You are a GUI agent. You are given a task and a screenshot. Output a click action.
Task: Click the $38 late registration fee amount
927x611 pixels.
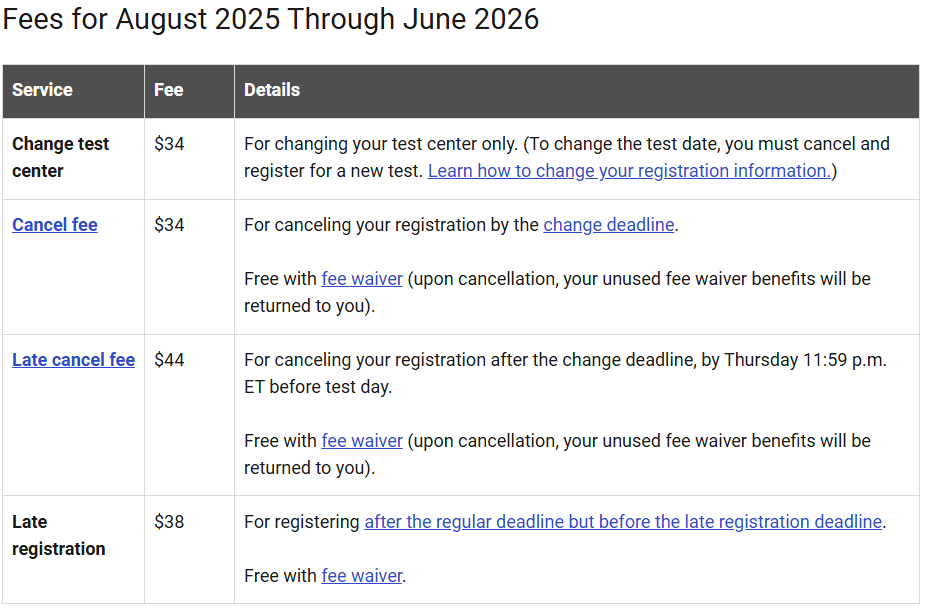(170, 522)
